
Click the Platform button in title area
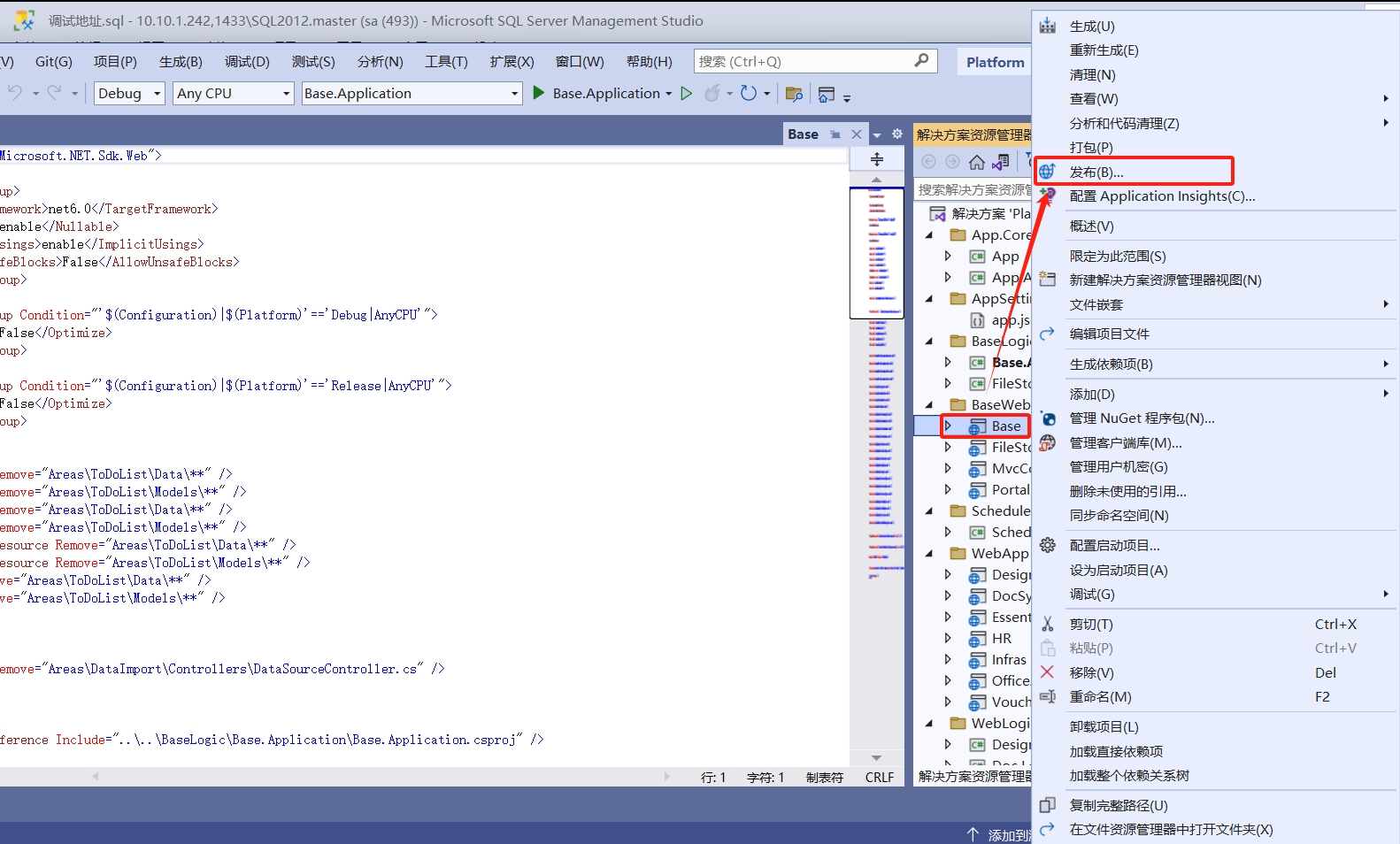point(995,62)
